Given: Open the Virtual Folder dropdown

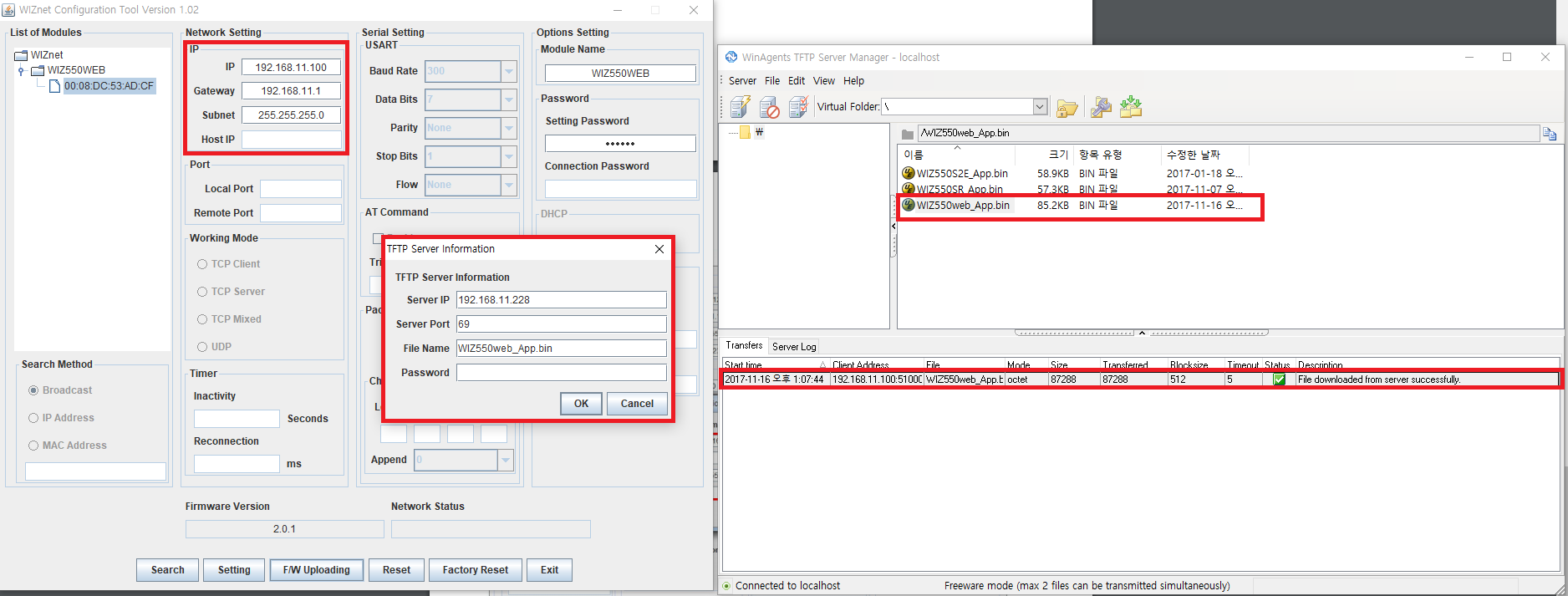Looking at the screenshot, I should coord(1040,106).
